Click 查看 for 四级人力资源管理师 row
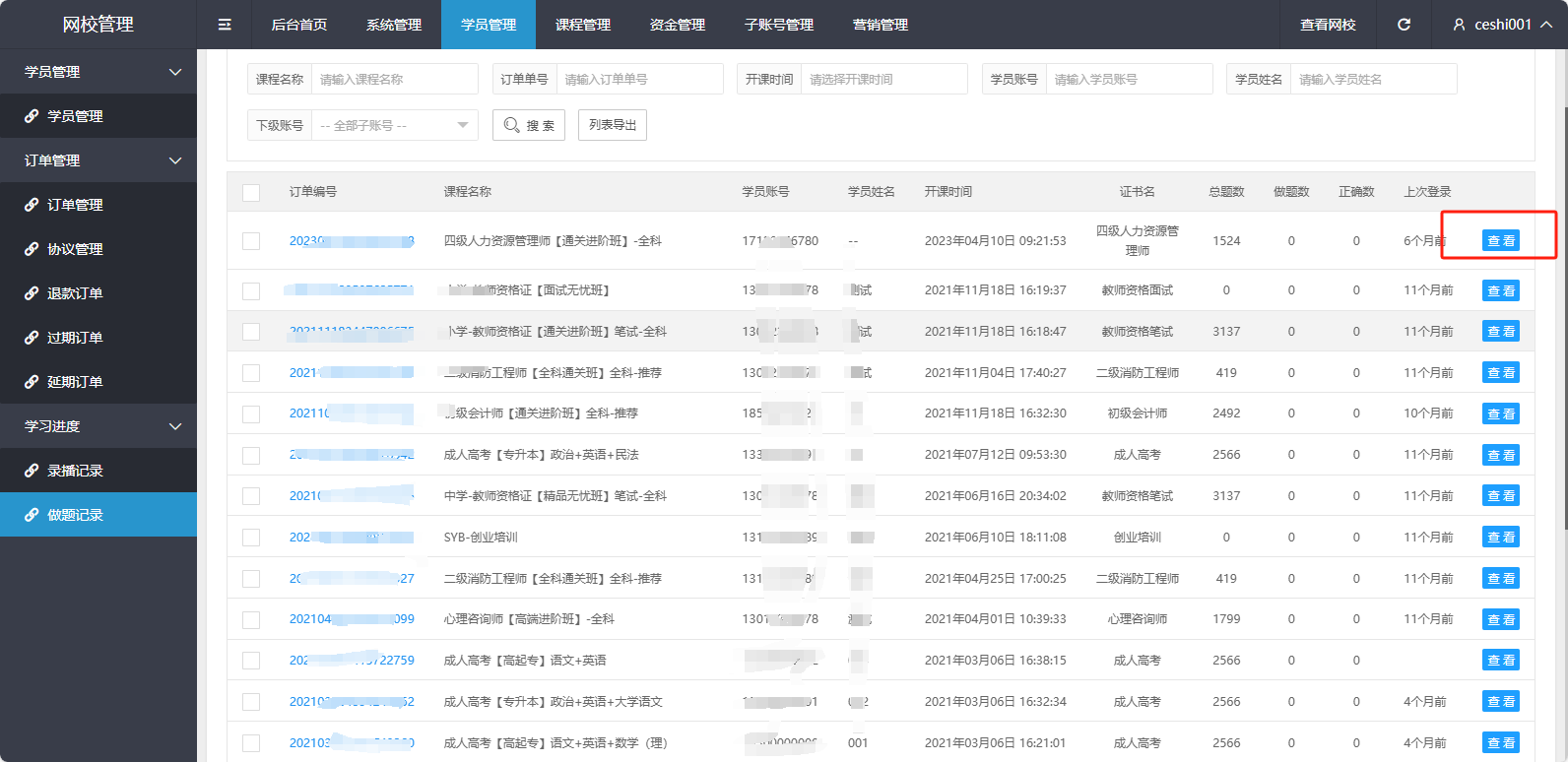Viewport: 1568px width, 762px height. pyautogui.click(x=1501, y=241)
